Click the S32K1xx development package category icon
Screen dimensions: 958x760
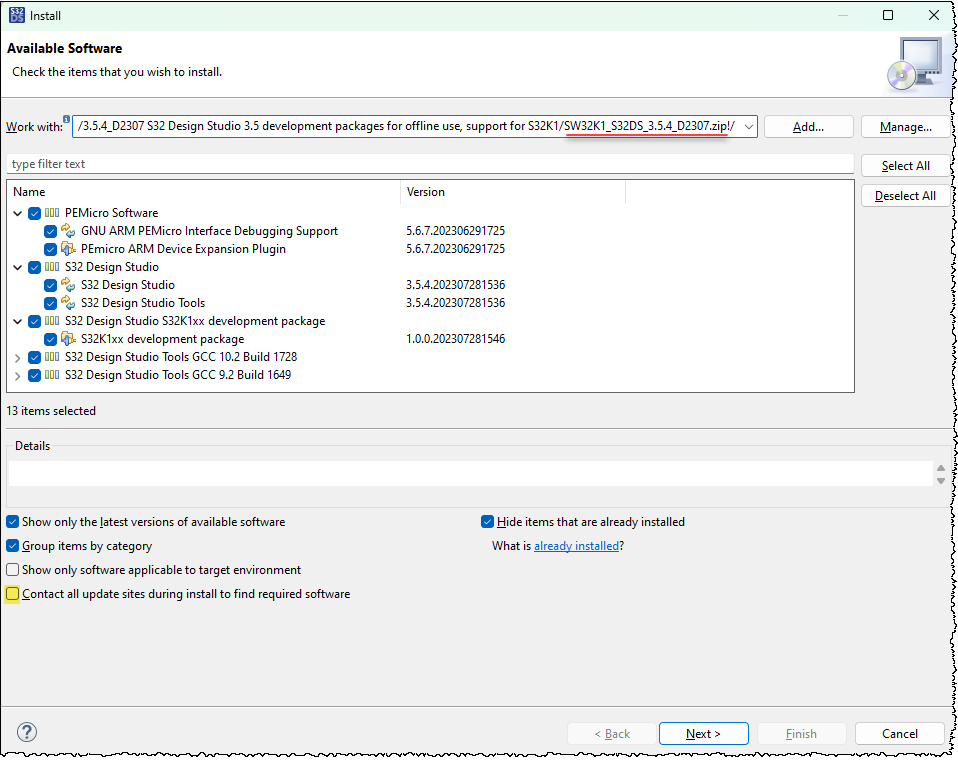click(52, 321)
